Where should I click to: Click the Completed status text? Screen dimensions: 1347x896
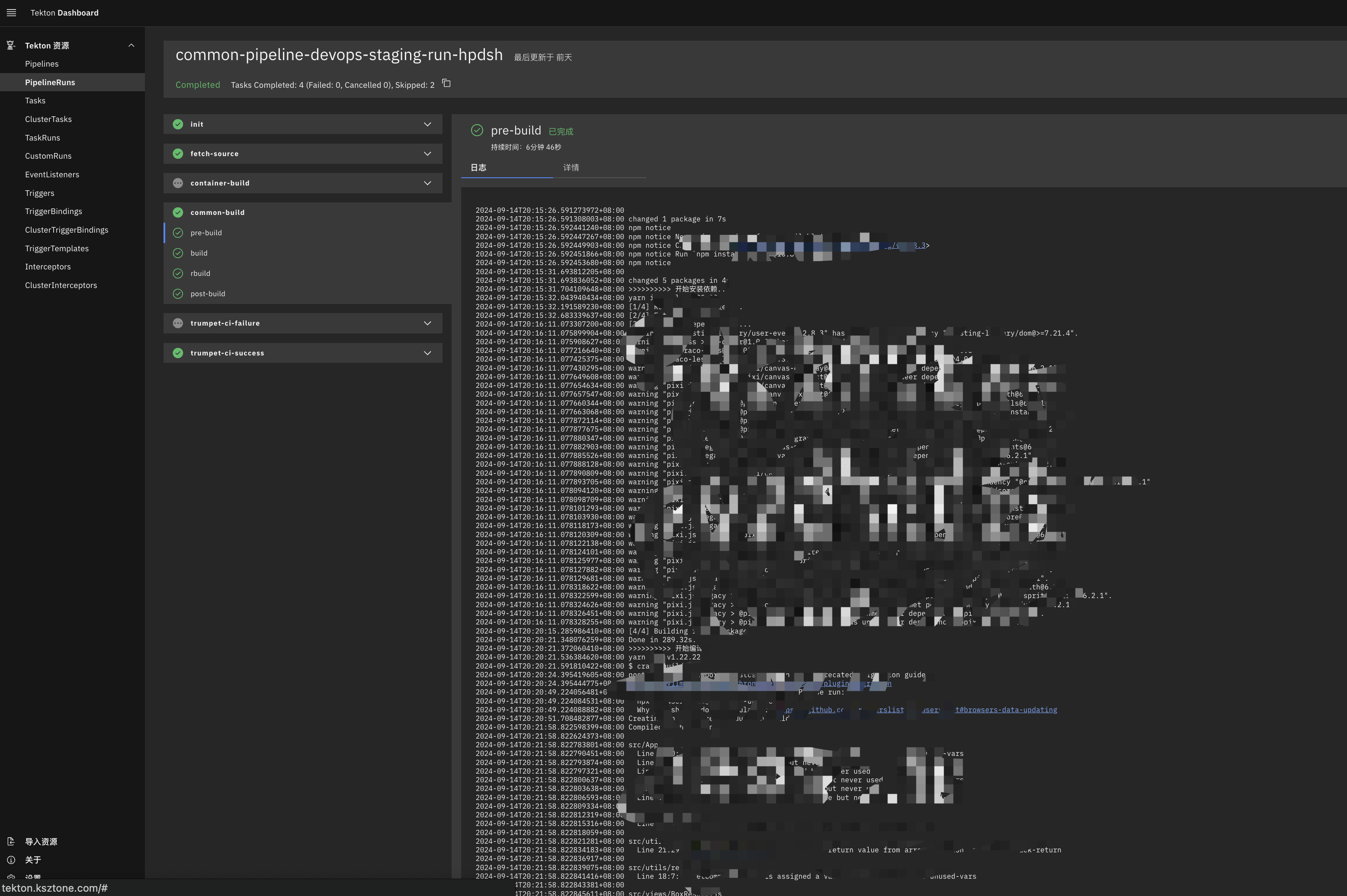coord(198,85)
